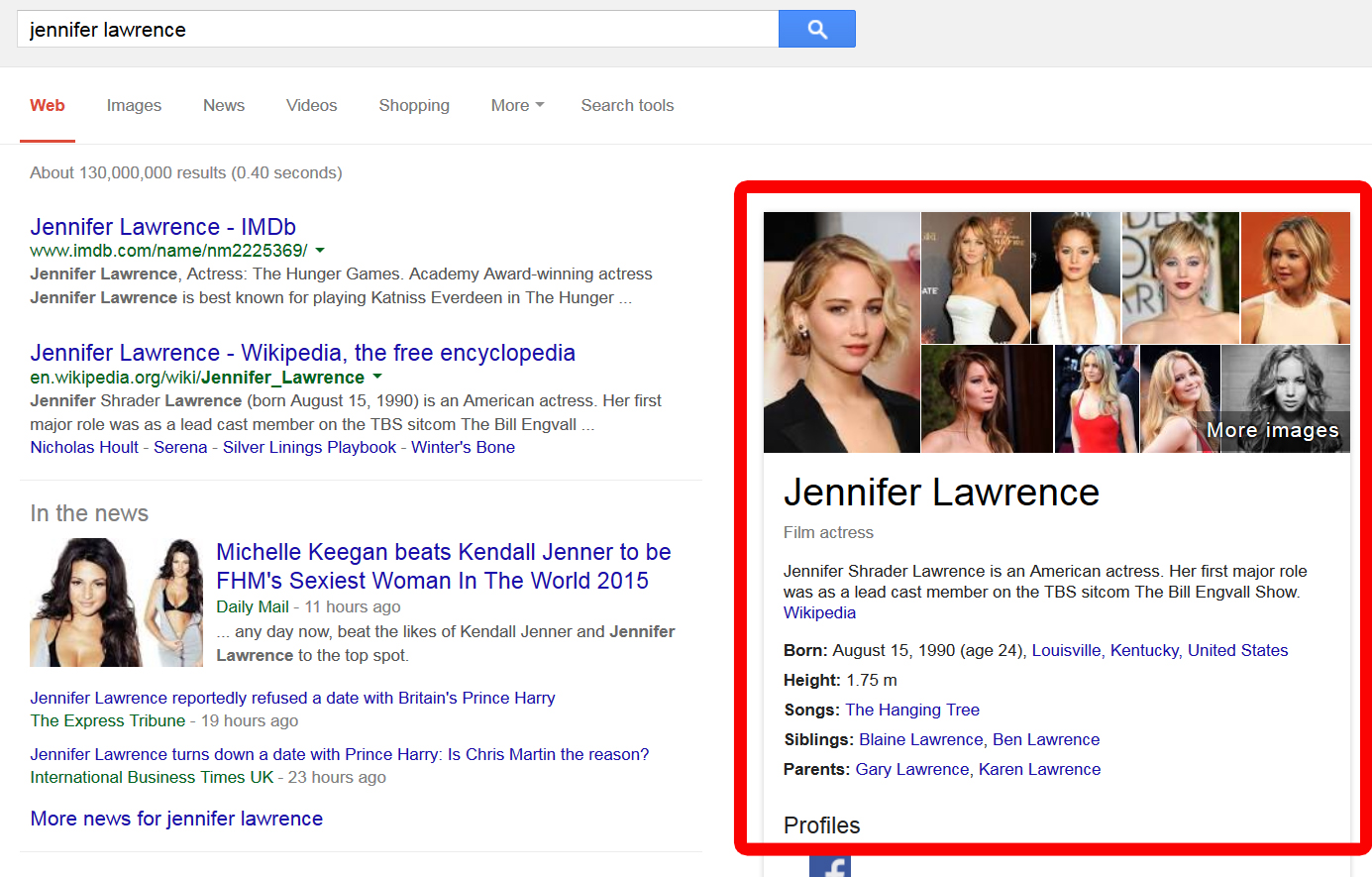Open the Jennifer Lawrence Wikipedia result title

(x=302, y=353)
